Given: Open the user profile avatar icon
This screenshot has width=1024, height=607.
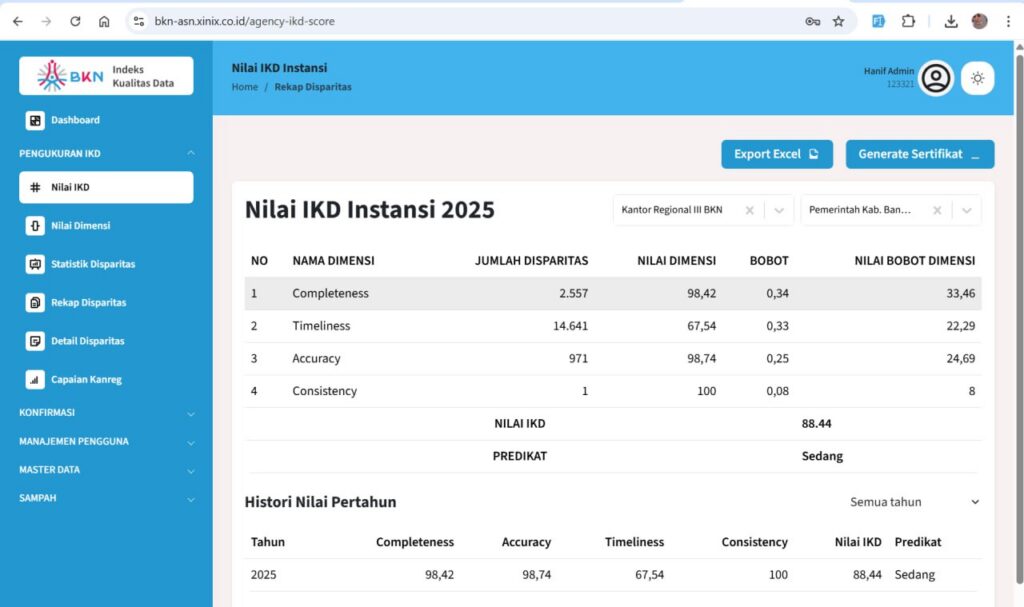Looking at the screenshot, I should pyautogui.click(x=936, y=78).
